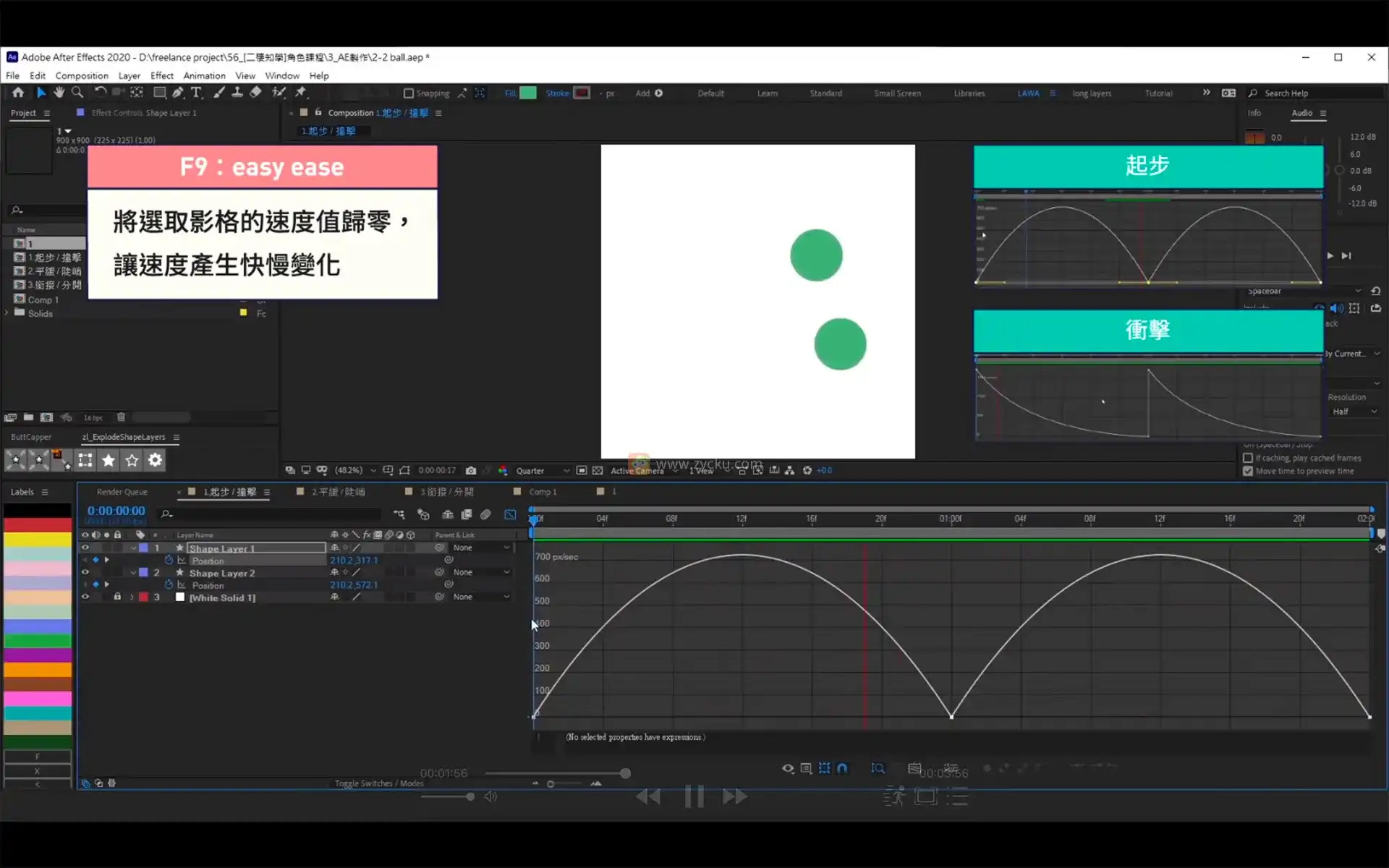Screen dimensions: 1389x868
Task: Switch to the Standard workspace
Action: 825,93
